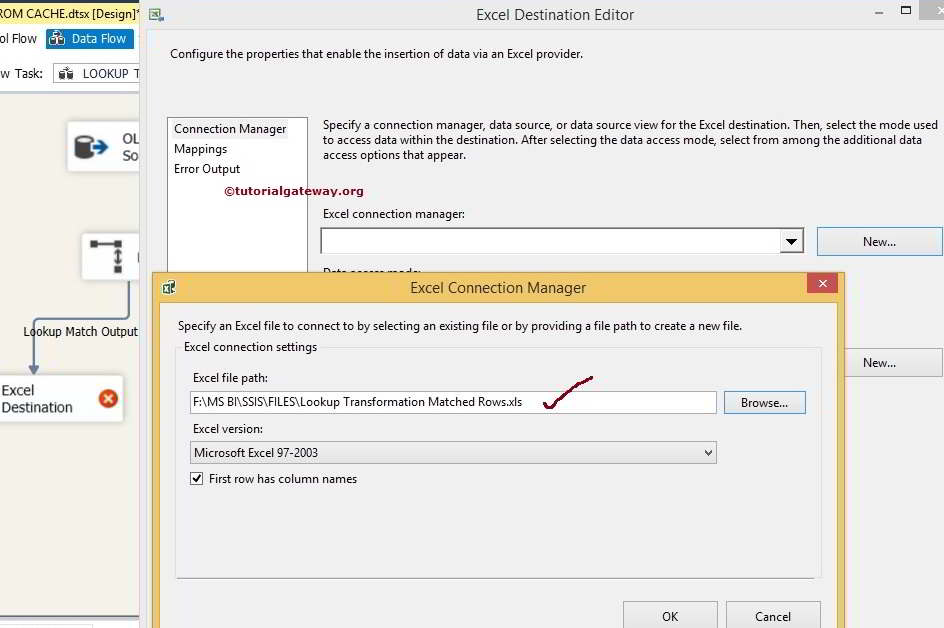Click the Data Flow tab icon
The width and height of the screenshot is (944, 628).
click(x=57, y=38)
